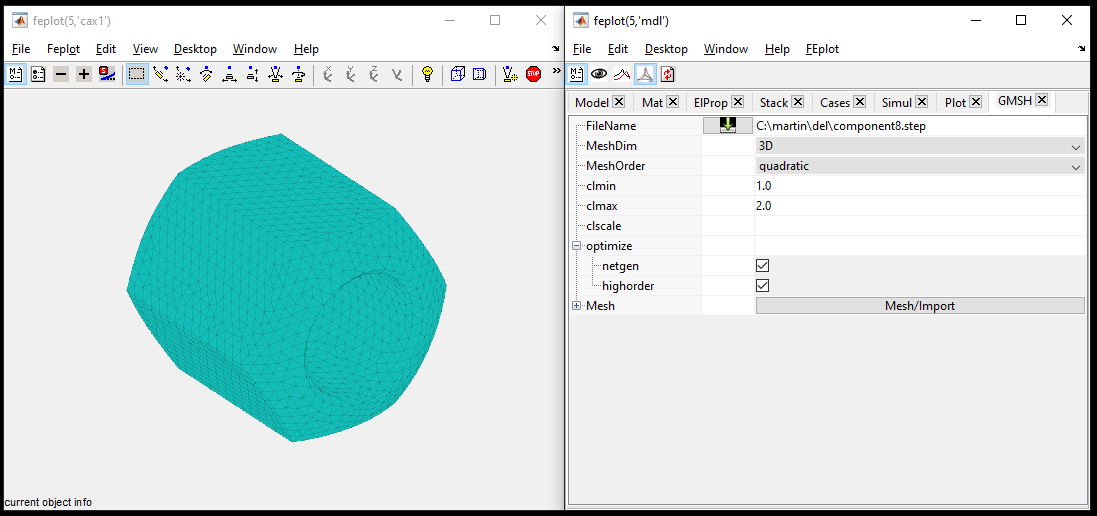Click the clmax value field
The image size is (1097, 516).
[x=919, y=206]
